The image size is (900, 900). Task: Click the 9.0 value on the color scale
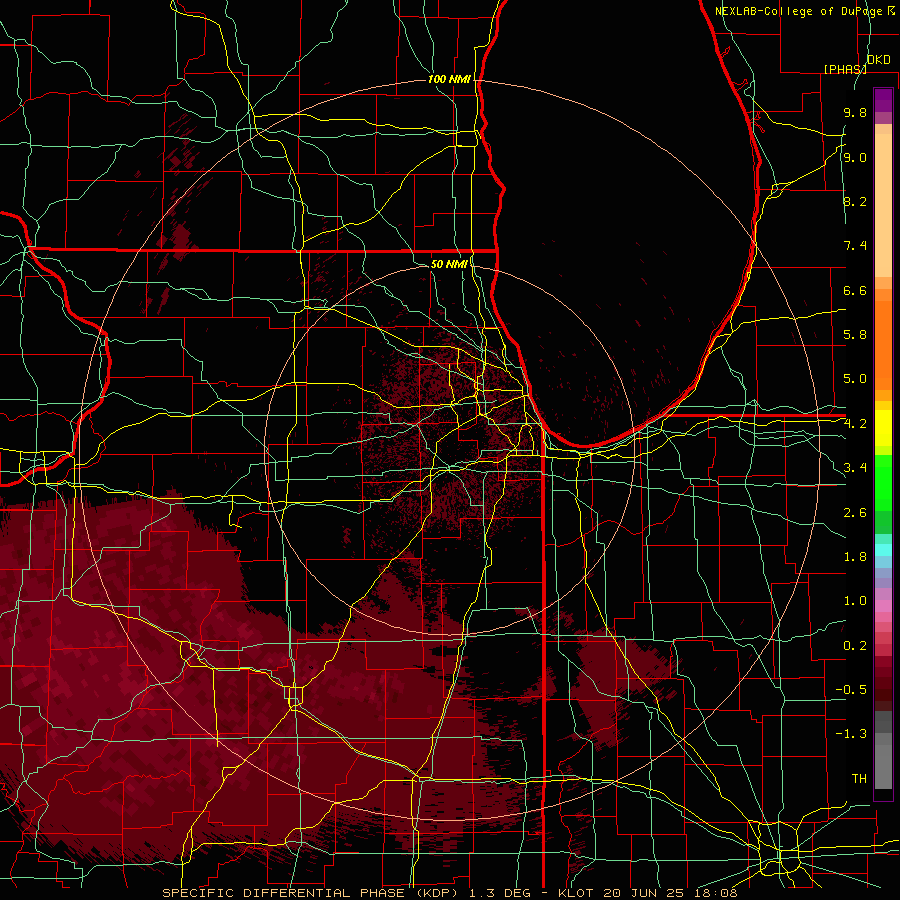pyautogui.click(x=855, y=157)
